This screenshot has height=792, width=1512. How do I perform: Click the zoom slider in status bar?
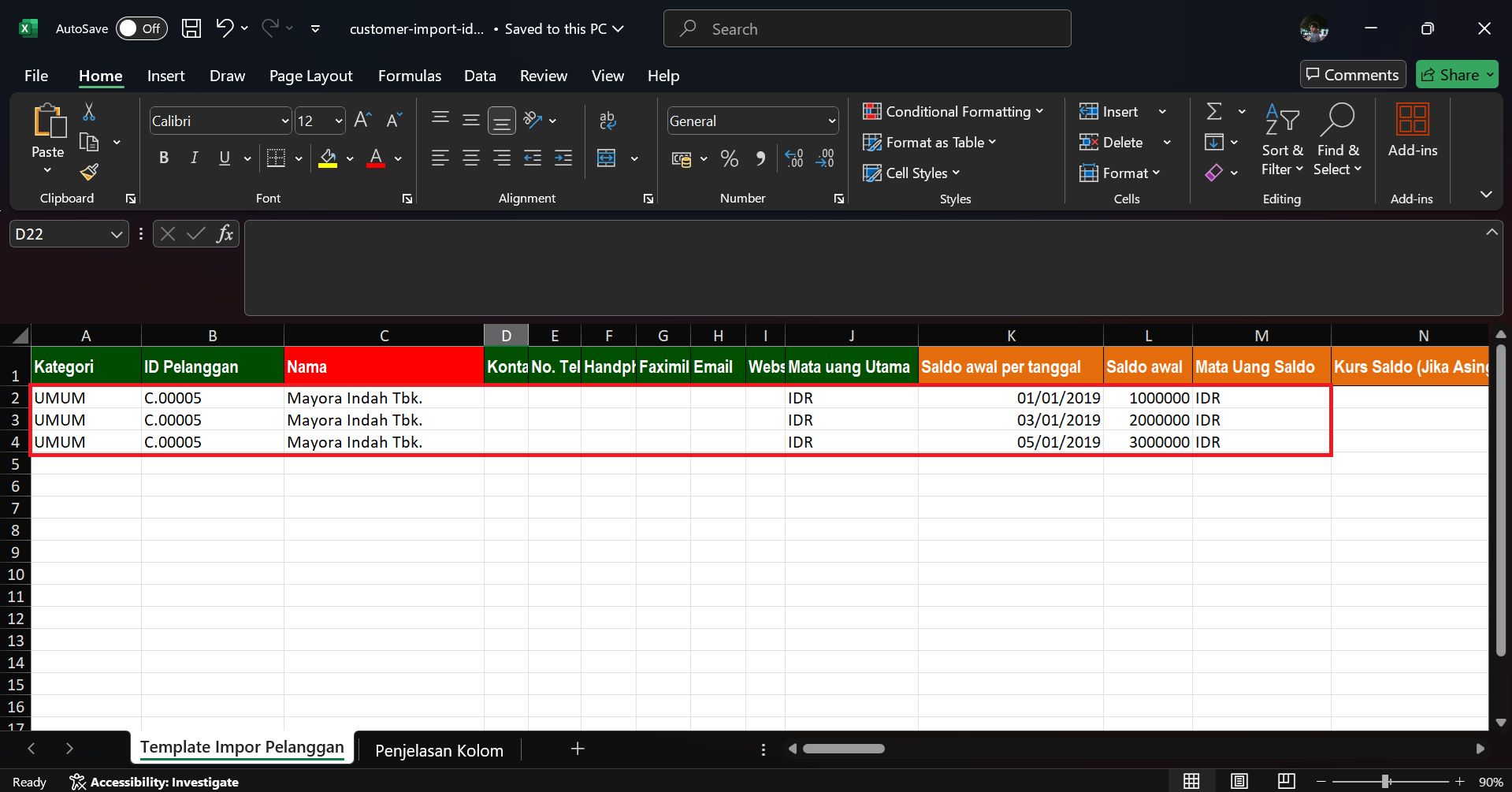tap(1384, 782)
